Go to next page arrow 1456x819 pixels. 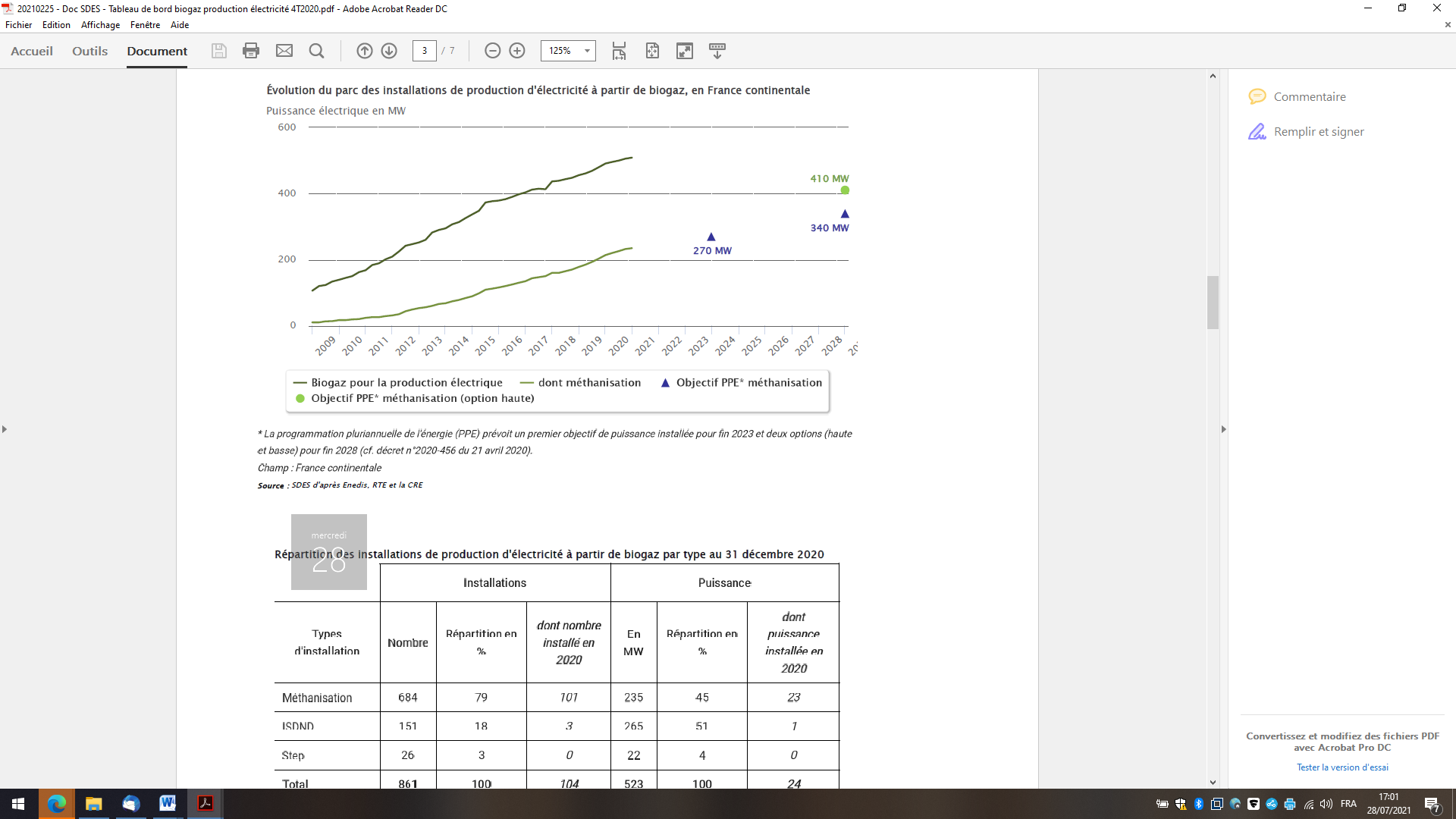tap(389, 51)
